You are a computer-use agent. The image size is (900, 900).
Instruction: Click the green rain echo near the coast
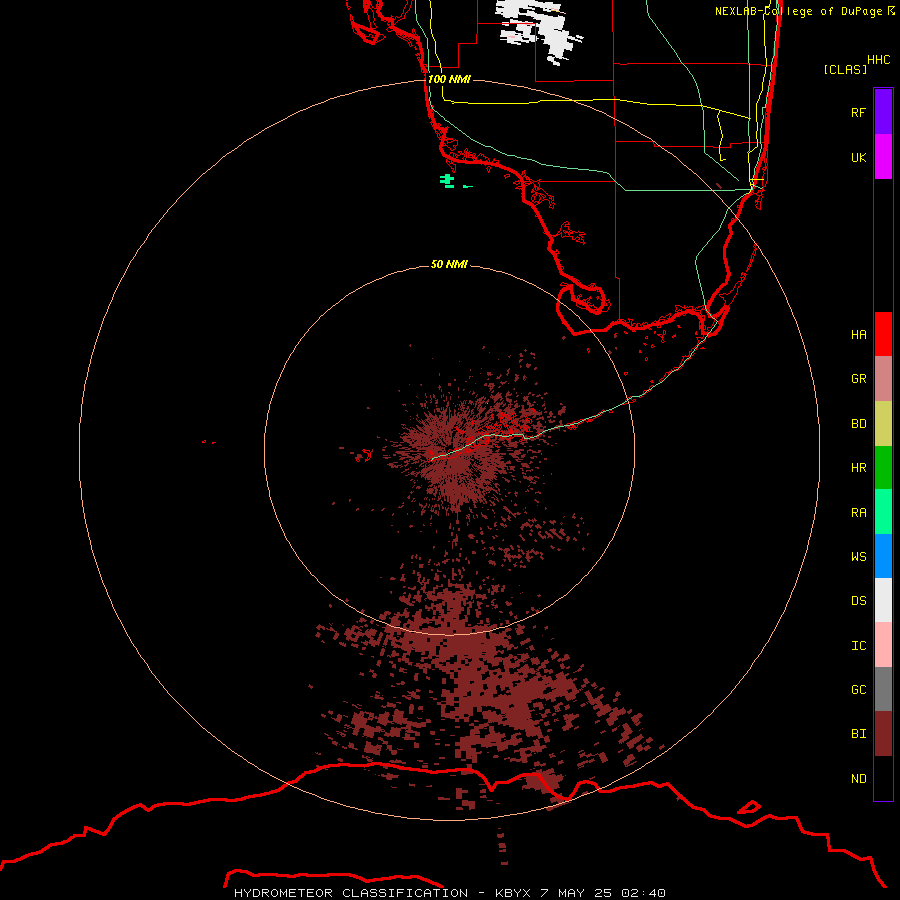448,181
